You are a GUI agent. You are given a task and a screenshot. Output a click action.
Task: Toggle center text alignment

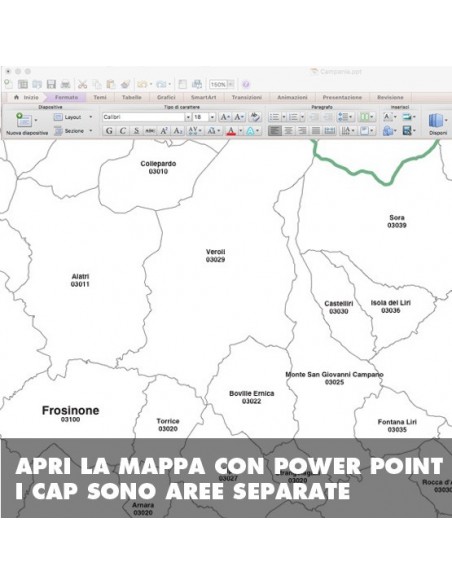[x=288, y=131]
